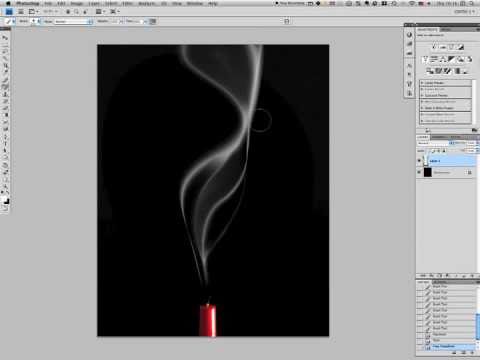This screenshot has width=480, height=360.
Task: Click the Hand tool in application bar
Action: (68, 12)
